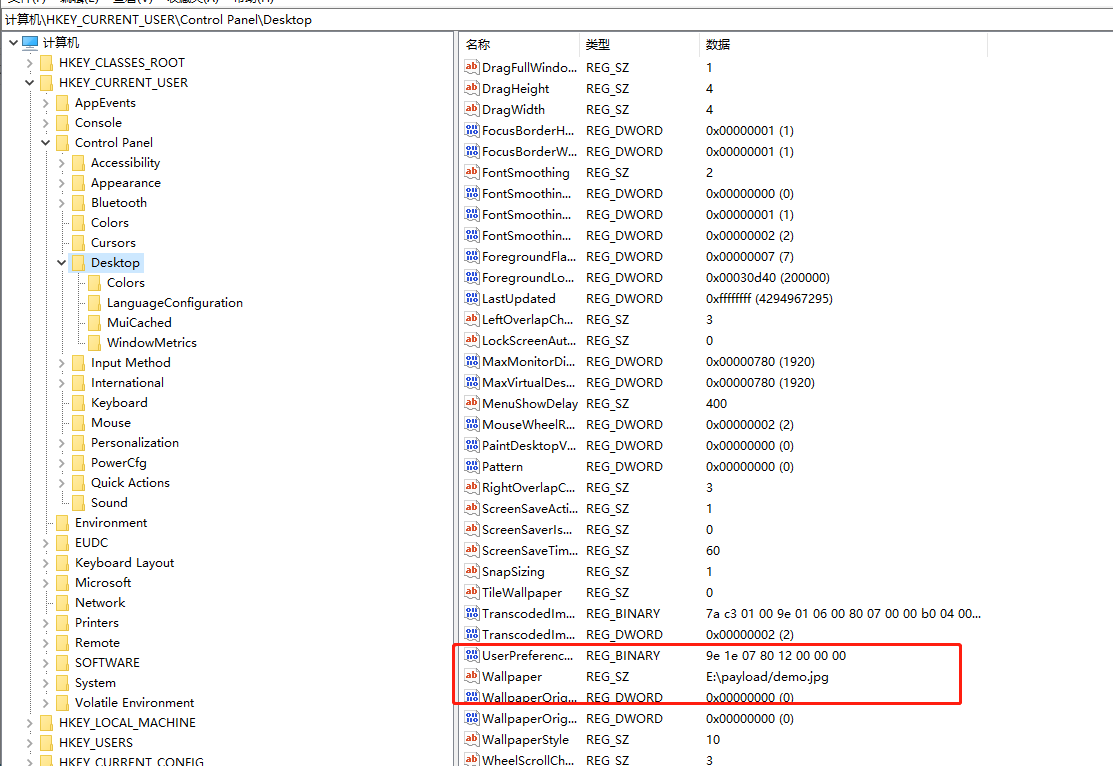This screenshot has height=766, width=1113.
Task: Select the WindowMetrics folder icon
Action: pyautogui.click(x=94, y=343)
